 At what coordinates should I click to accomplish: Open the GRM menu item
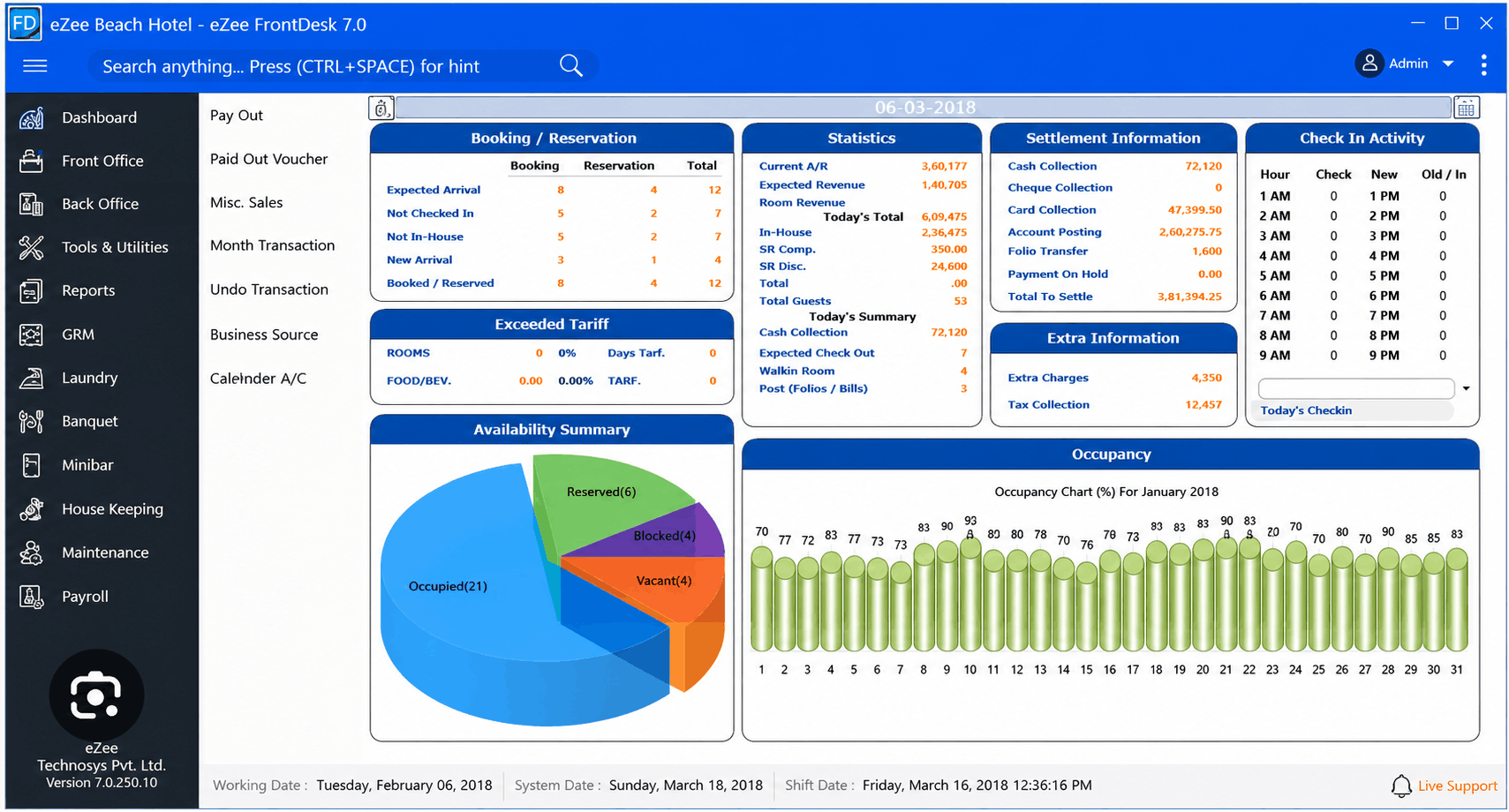(x=78, y=335)
